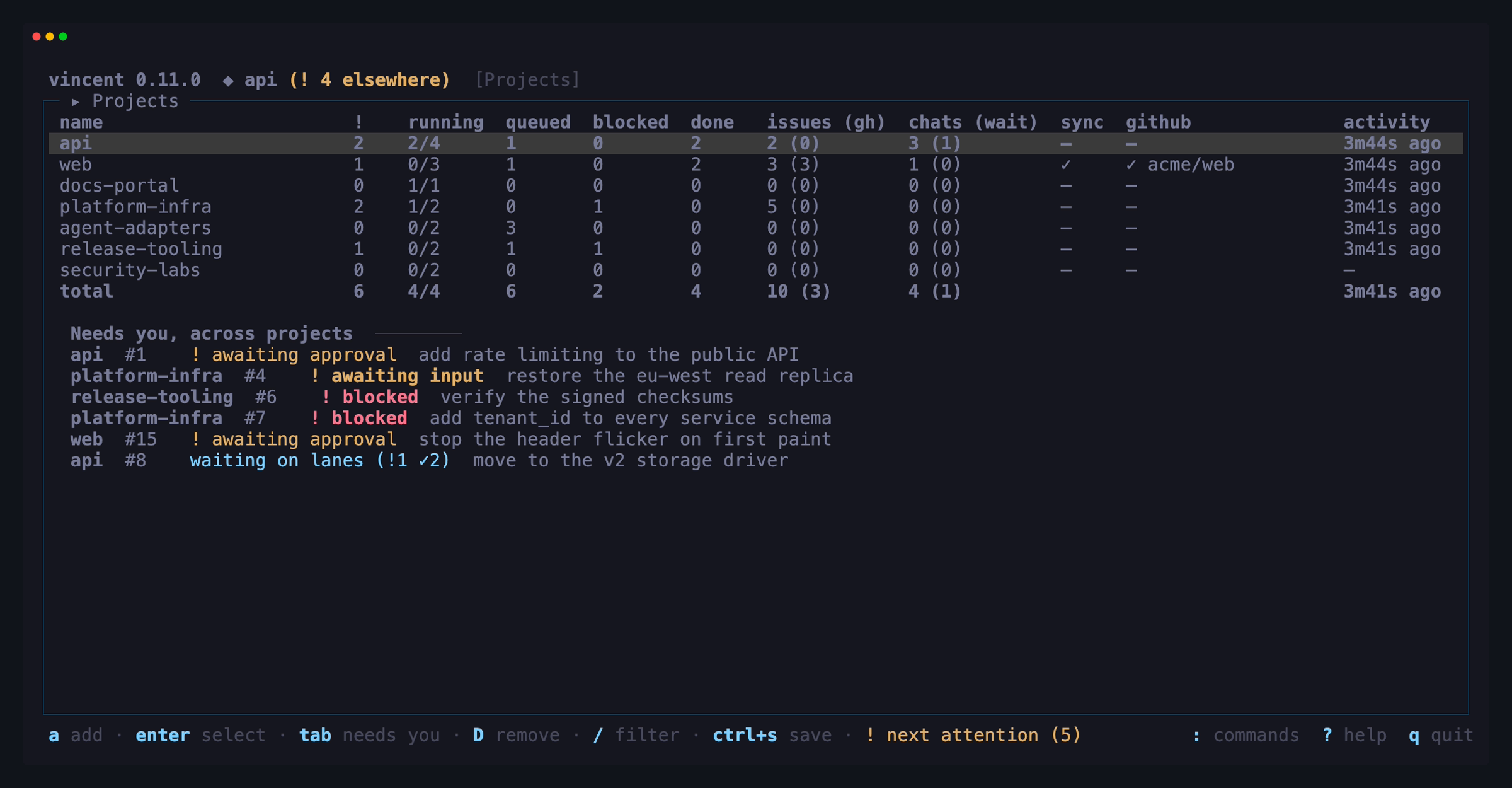
Task: Click the 'a add' shortcut hint
Action: tap(76, 735)
